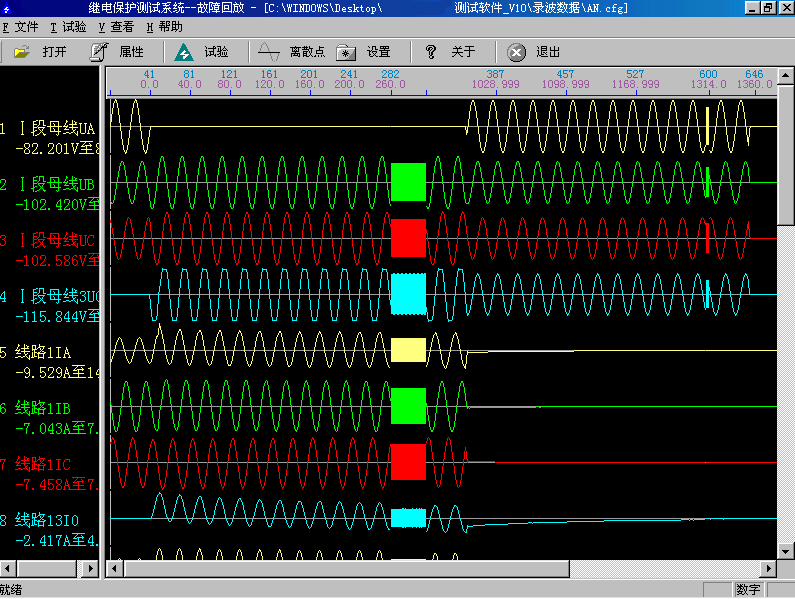This screenshot has height=599, width=795.
Task: Select the Ⅰ段母线UA channel label
Action: 55,129
